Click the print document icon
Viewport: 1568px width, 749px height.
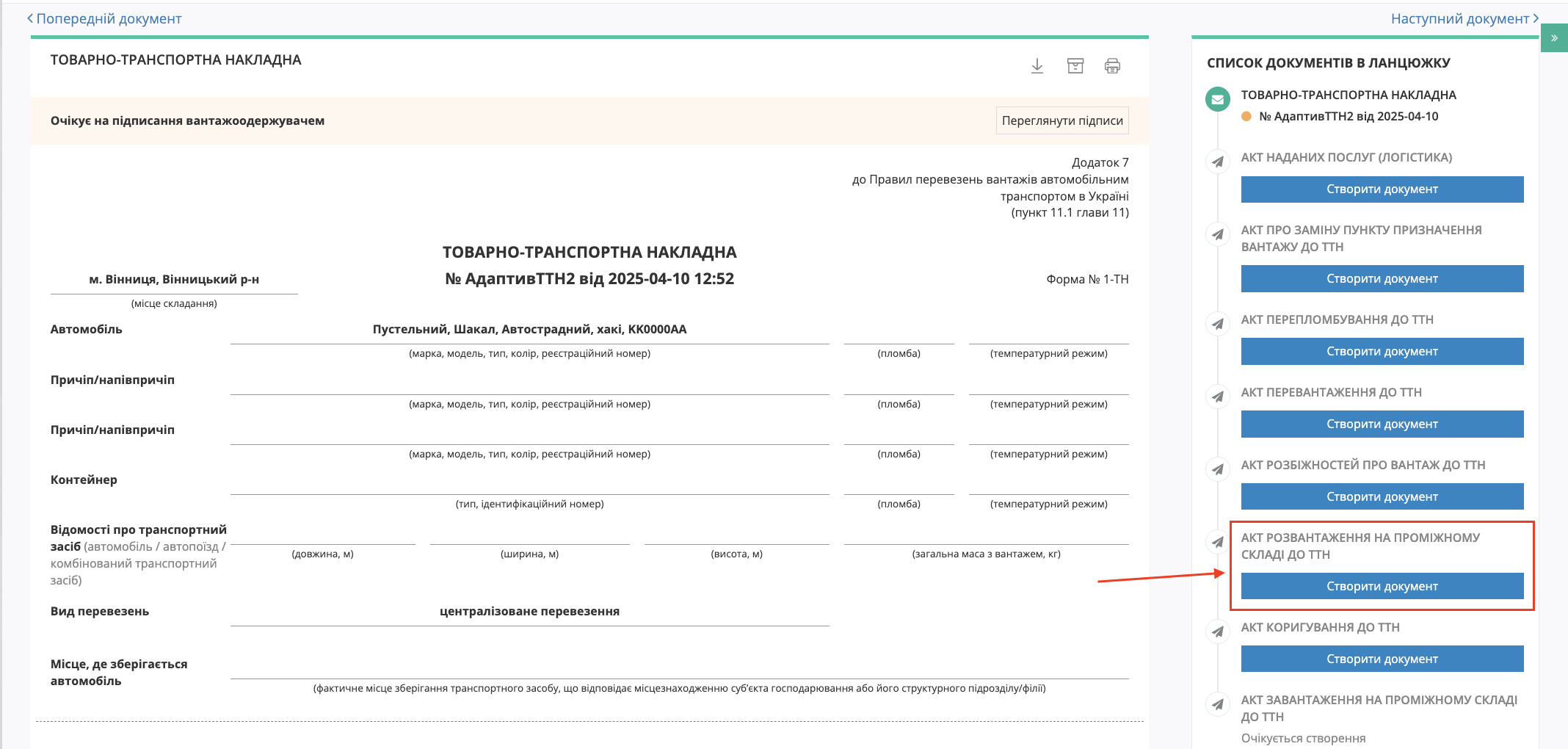click(1112, 66)
